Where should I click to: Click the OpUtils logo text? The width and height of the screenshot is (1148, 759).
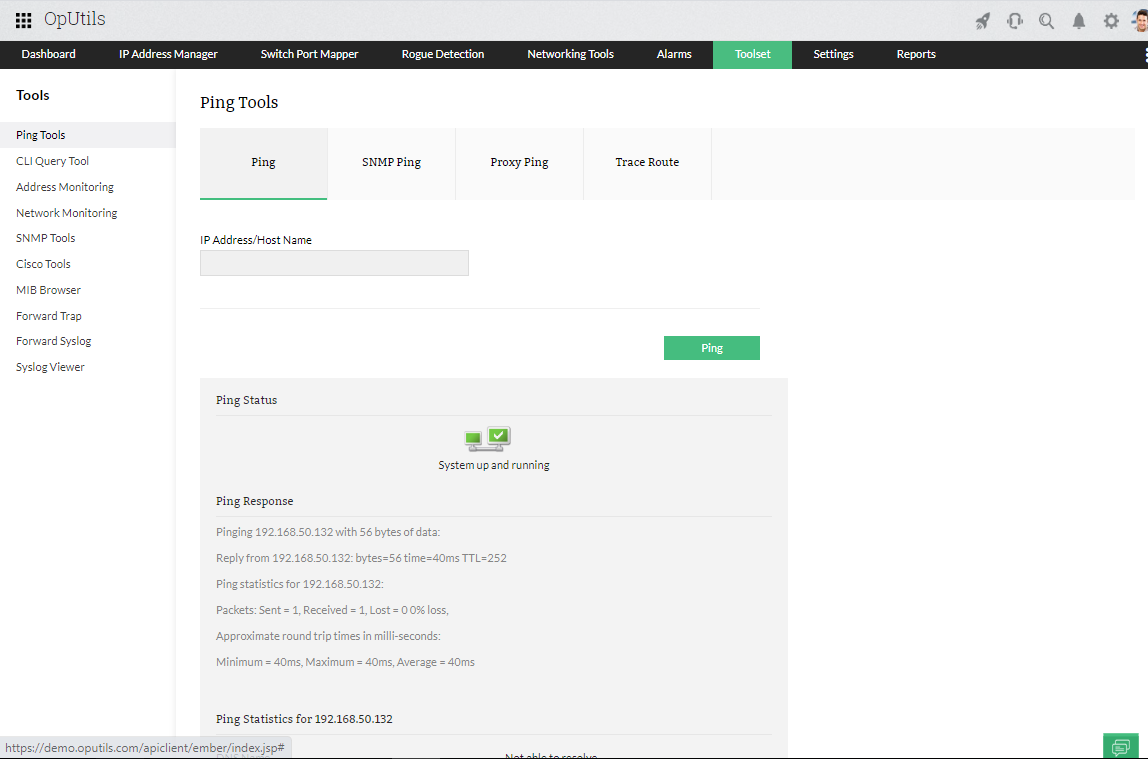click(x=75, y=19)
